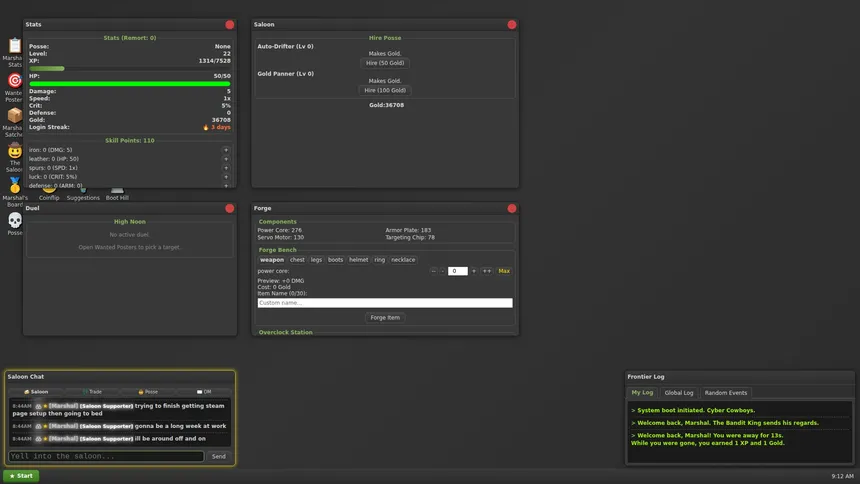Open the Start menu
Viewport: 860px width, 484px height.
point(21,476)
